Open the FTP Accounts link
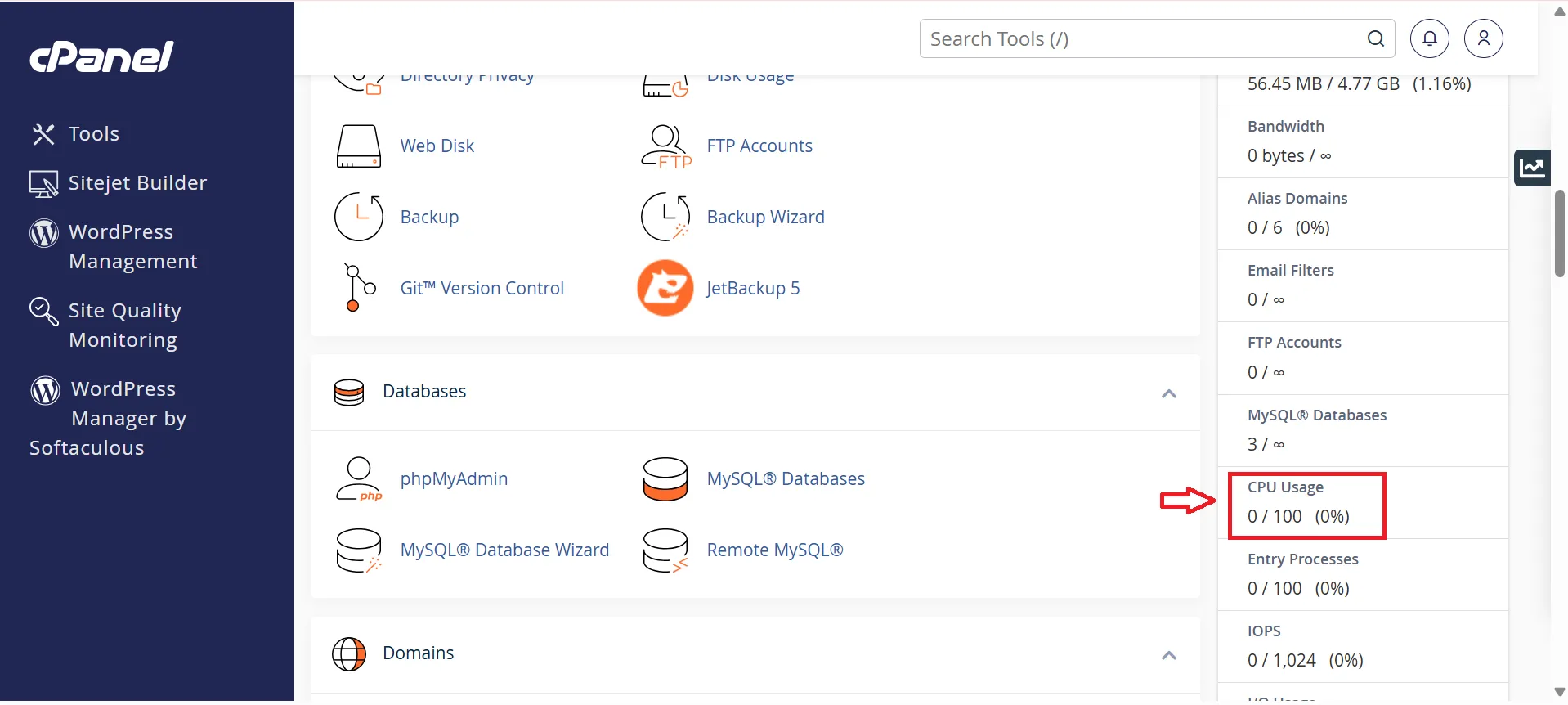 (x=759, y=146)
